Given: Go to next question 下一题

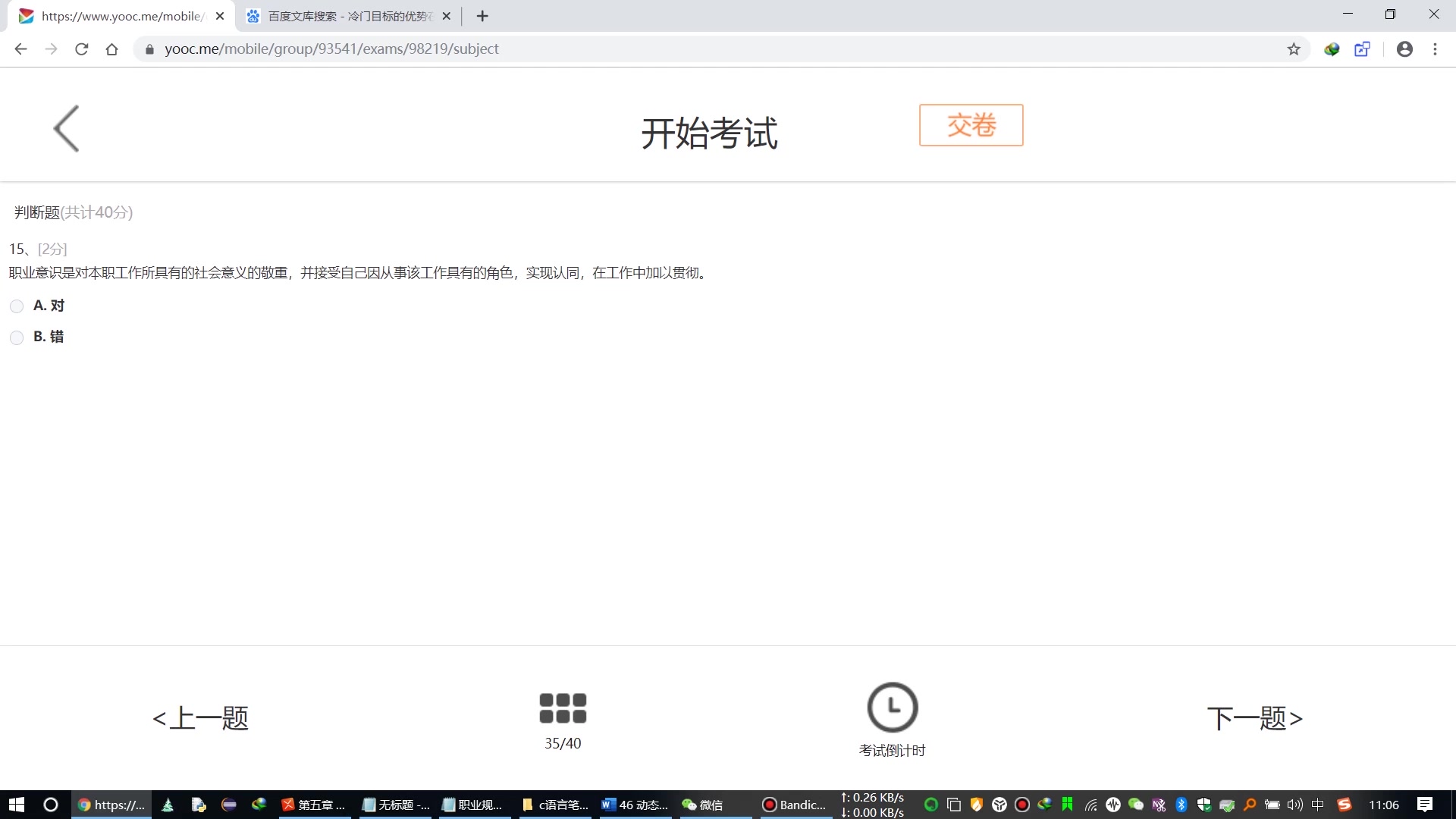Looking at the screenshot, I should (1255, 718).
